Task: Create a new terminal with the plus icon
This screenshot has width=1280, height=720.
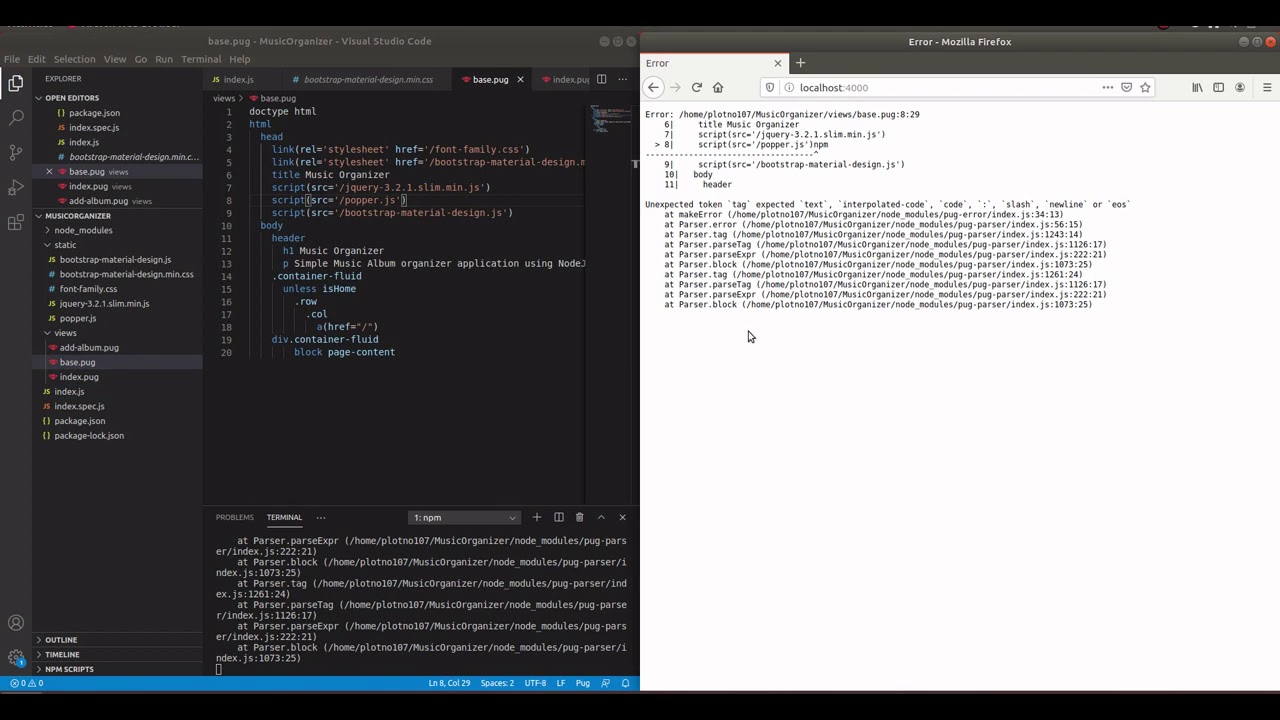Action: [537, 517]
